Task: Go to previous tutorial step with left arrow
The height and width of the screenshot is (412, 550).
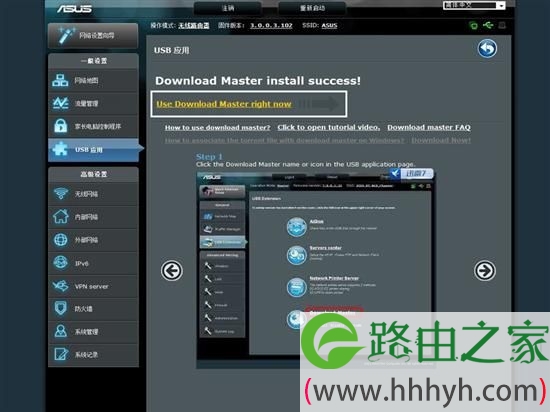Action: 172,270
